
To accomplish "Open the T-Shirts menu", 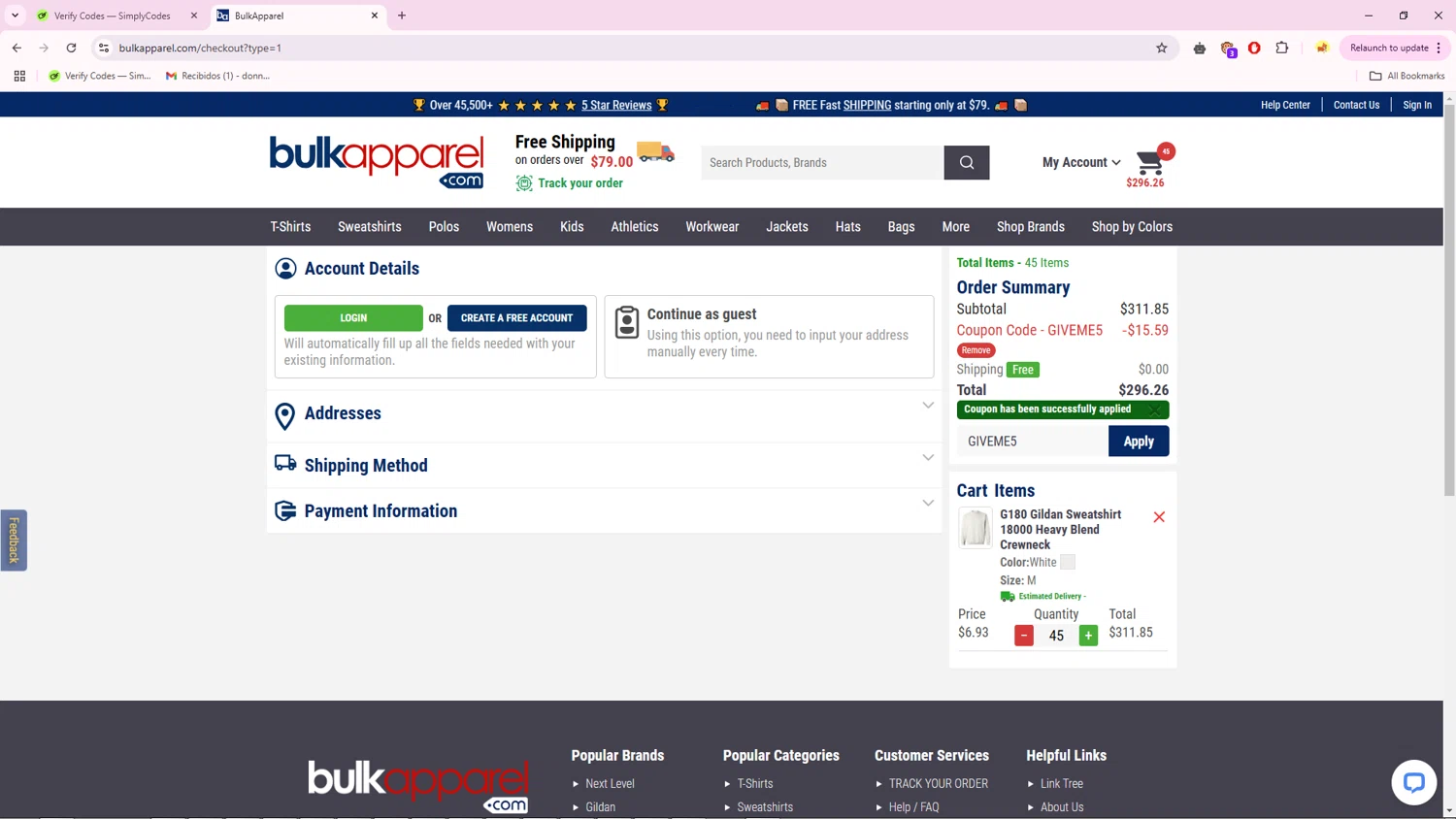I will [x=290, y=227].
